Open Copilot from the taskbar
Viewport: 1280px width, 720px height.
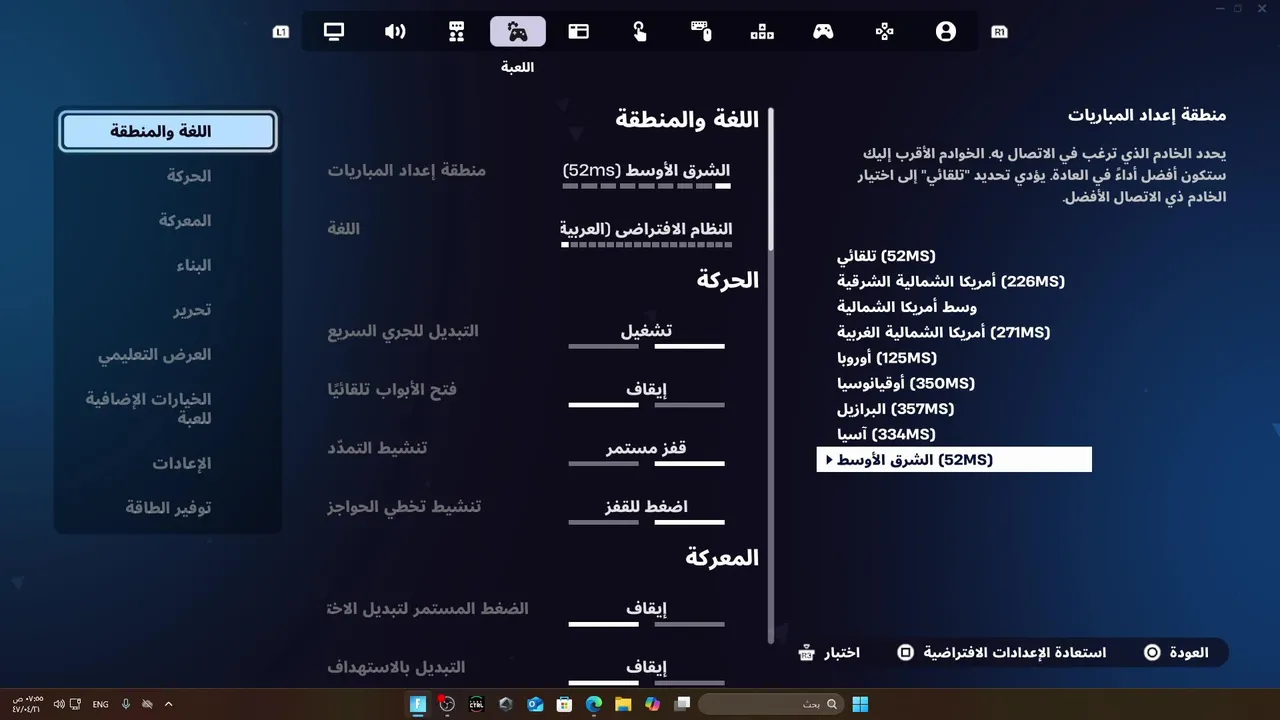coord(653,704)
